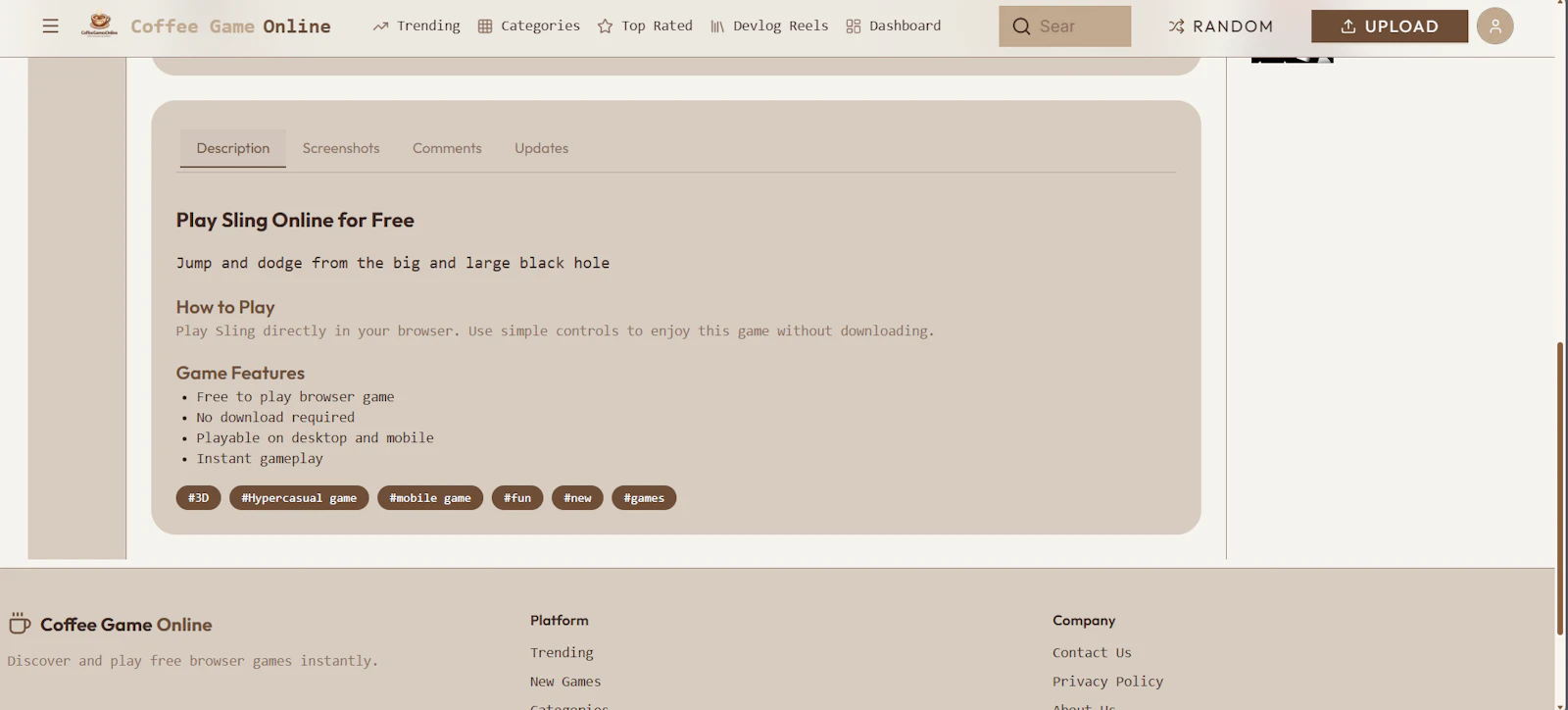Click the #3D tag
The height and width of the screenshot is (710, 1568).
coord(199,498)
